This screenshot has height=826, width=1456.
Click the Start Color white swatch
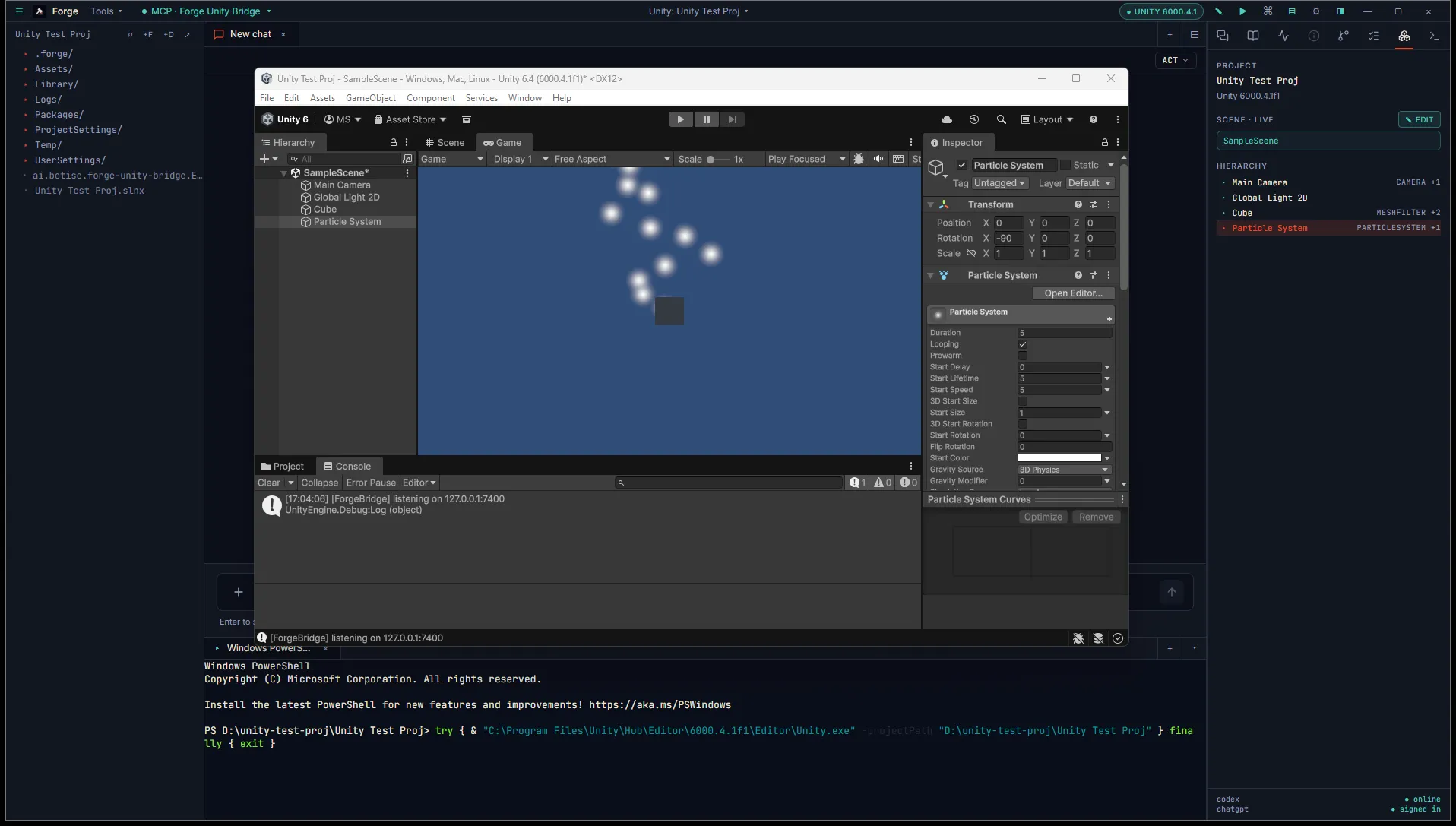click(1059, 458)
